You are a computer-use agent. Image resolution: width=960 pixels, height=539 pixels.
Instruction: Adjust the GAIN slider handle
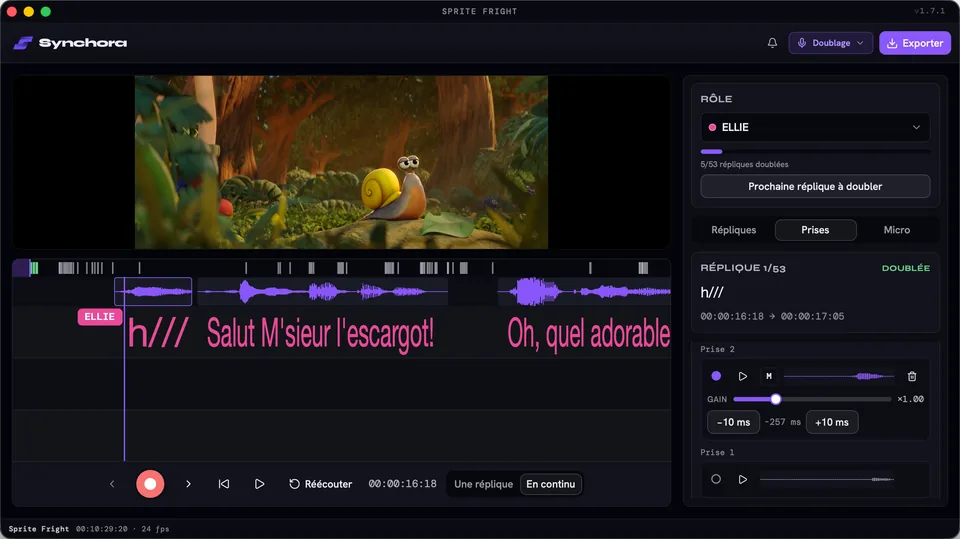point(776,399)
